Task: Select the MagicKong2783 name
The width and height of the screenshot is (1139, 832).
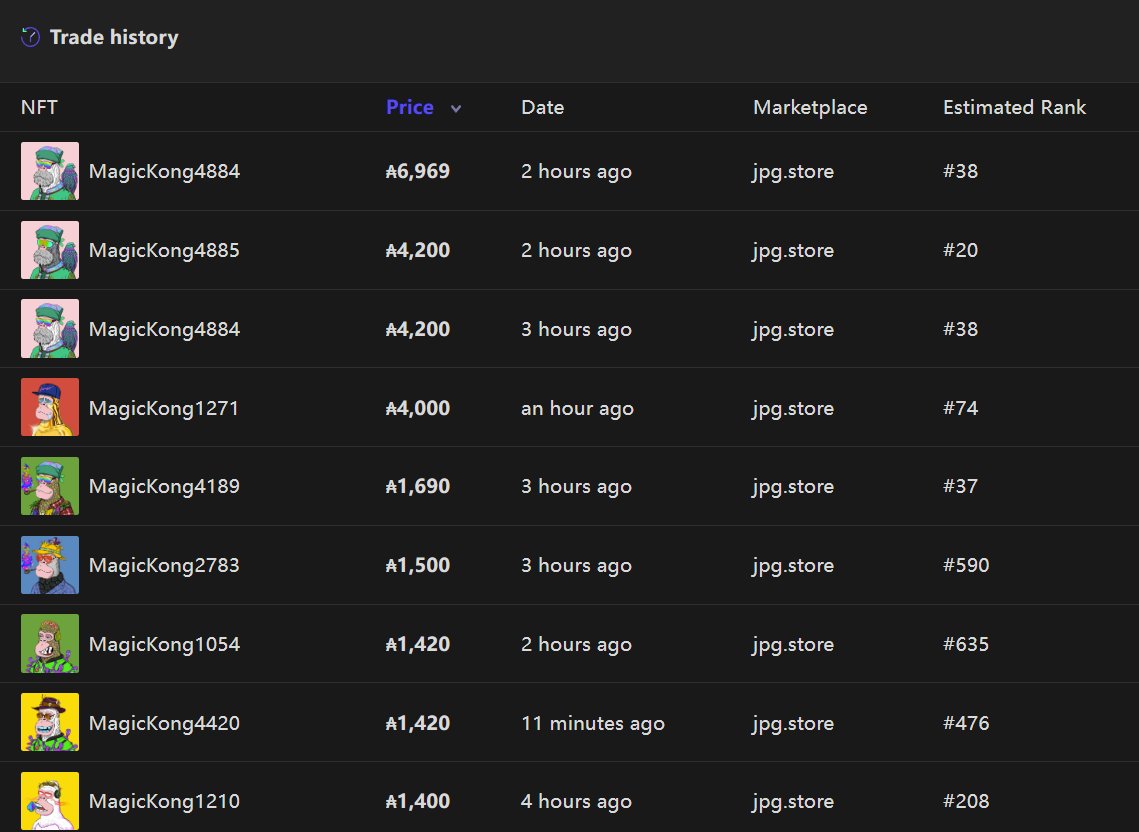Action: coord(164,565)
